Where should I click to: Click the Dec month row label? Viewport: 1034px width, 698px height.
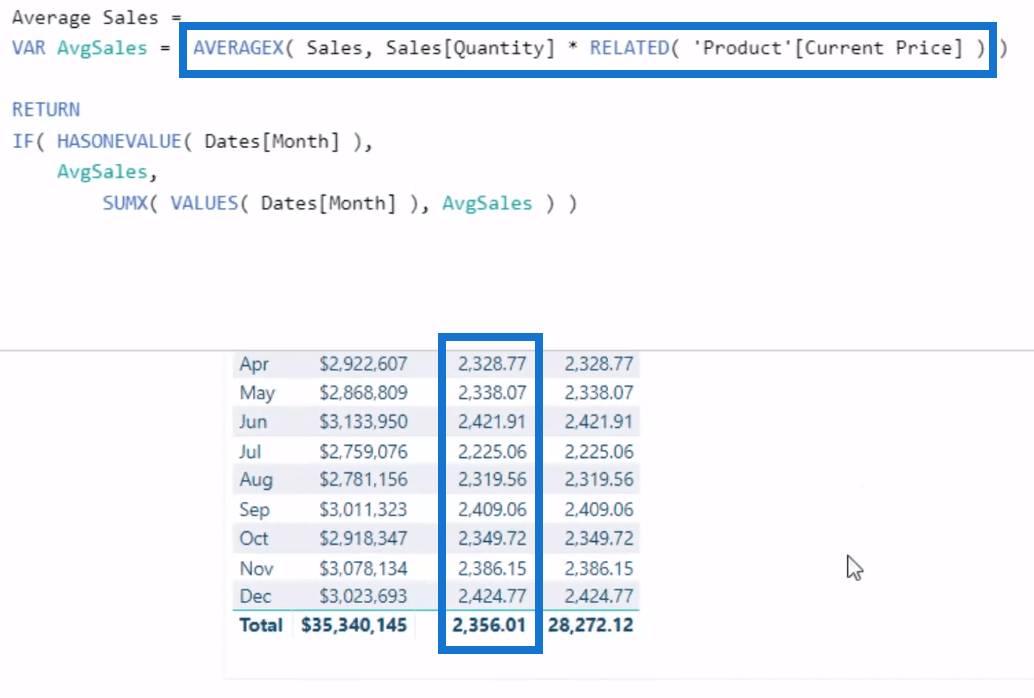[255, 596]
